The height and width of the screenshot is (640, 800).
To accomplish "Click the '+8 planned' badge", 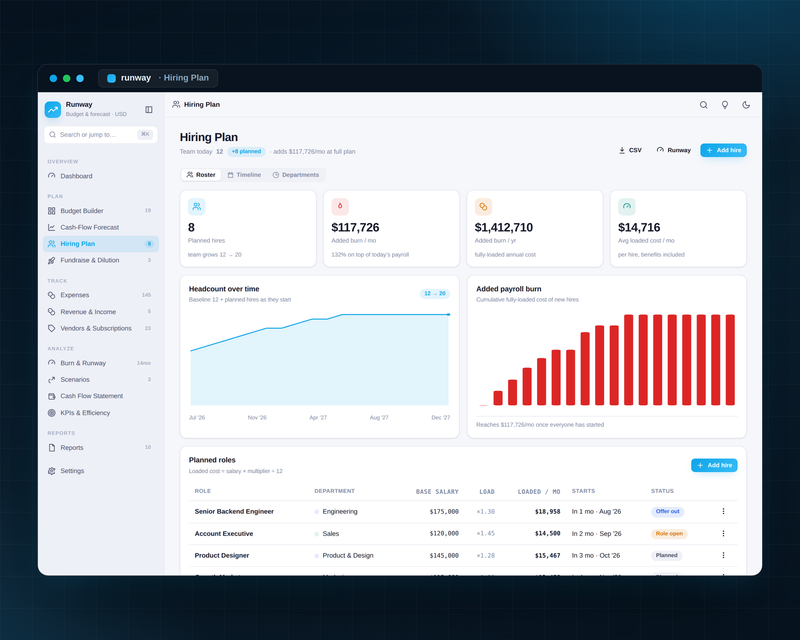I will [246, 152].
